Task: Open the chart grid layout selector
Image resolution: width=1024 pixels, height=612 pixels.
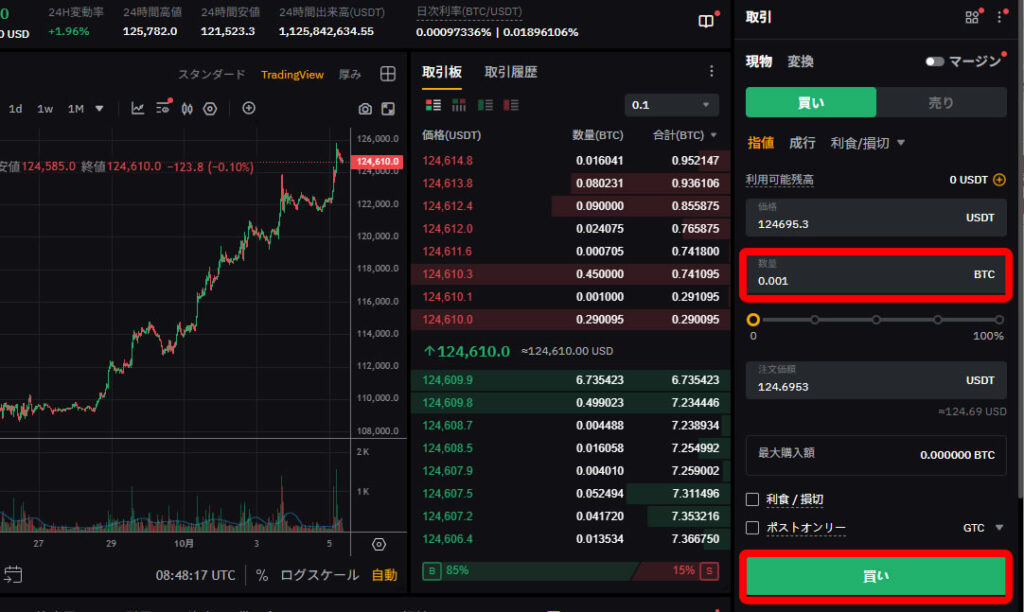Action: click(388, 74)
